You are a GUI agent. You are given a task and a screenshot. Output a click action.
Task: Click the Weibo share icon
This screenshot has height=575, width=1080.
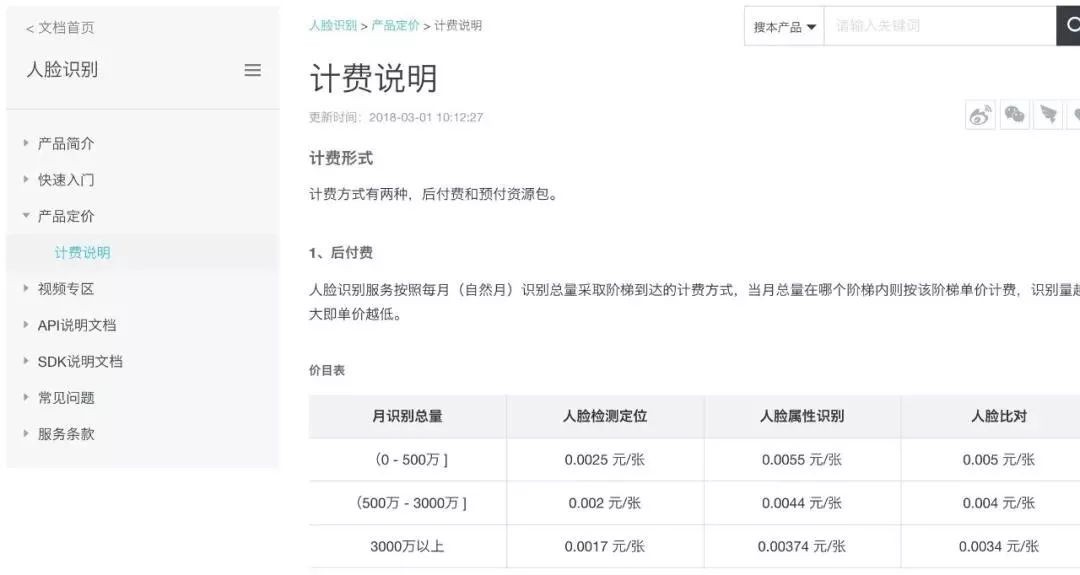point(980,115)
